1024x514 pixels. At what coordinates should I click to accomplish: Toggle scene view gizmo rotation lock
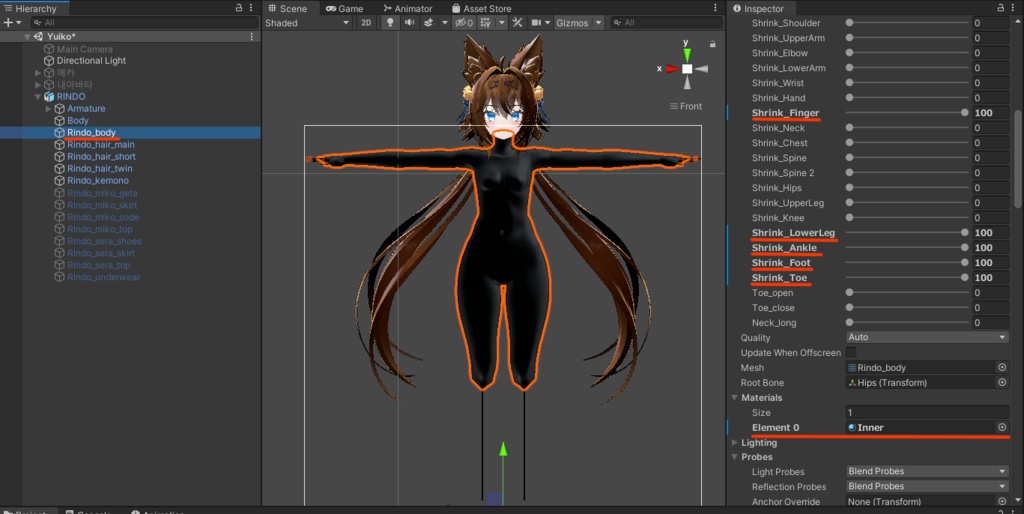click(x=712, y=43)
